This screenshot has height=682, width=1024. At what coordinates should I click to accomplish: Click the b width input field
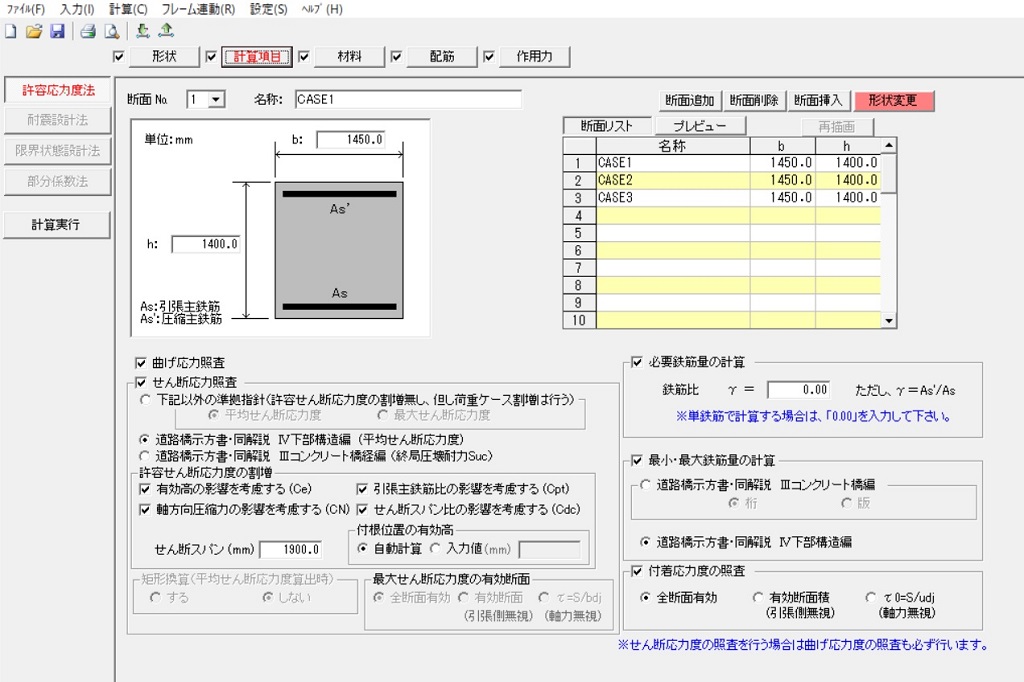click(x=351, y=139)
